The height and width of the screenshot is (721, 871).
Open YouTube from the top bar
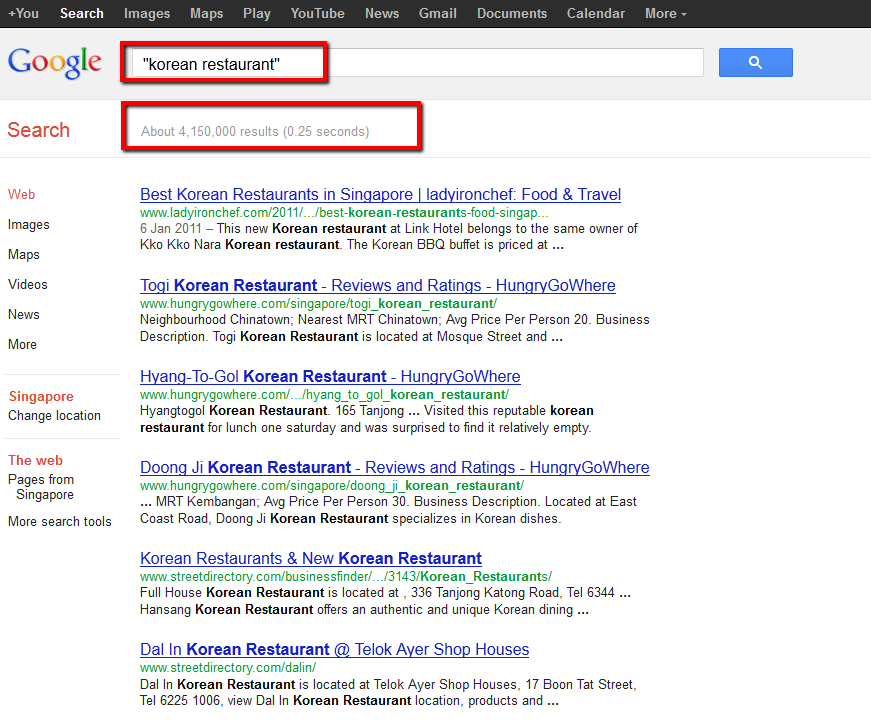pos(318,13)
